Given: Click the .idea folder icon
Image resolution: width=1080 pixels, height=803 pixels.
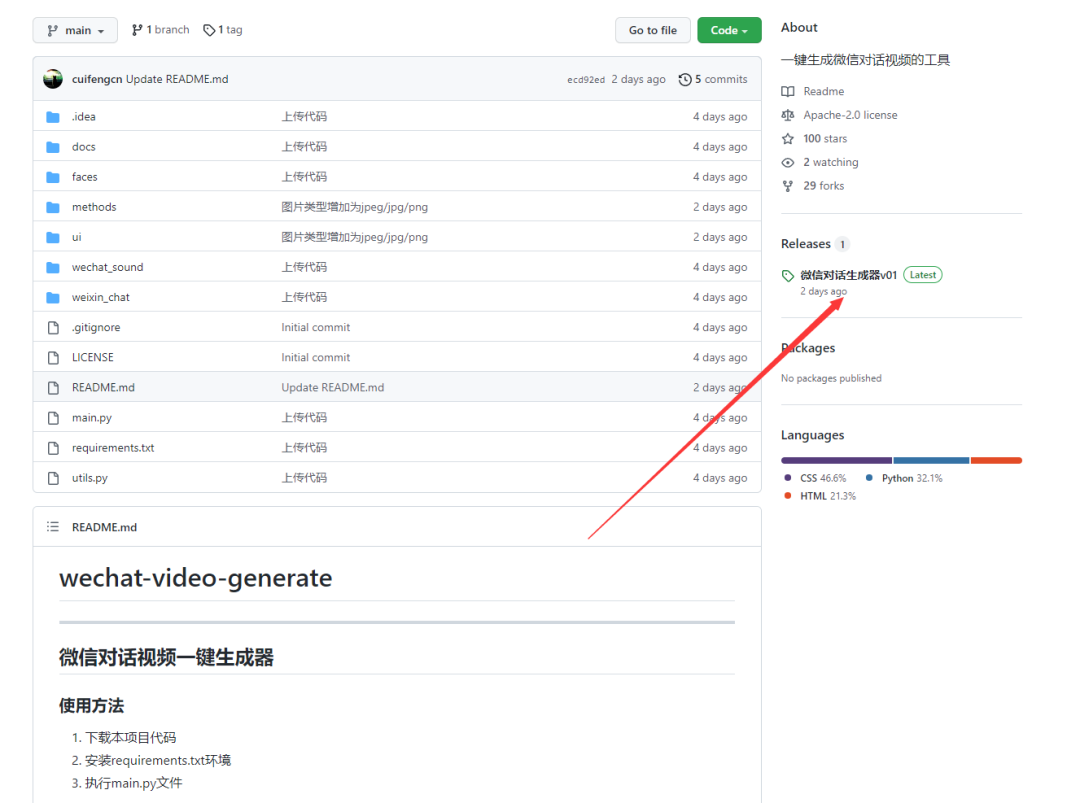Looking at the screenshot, I should point(53,117).
